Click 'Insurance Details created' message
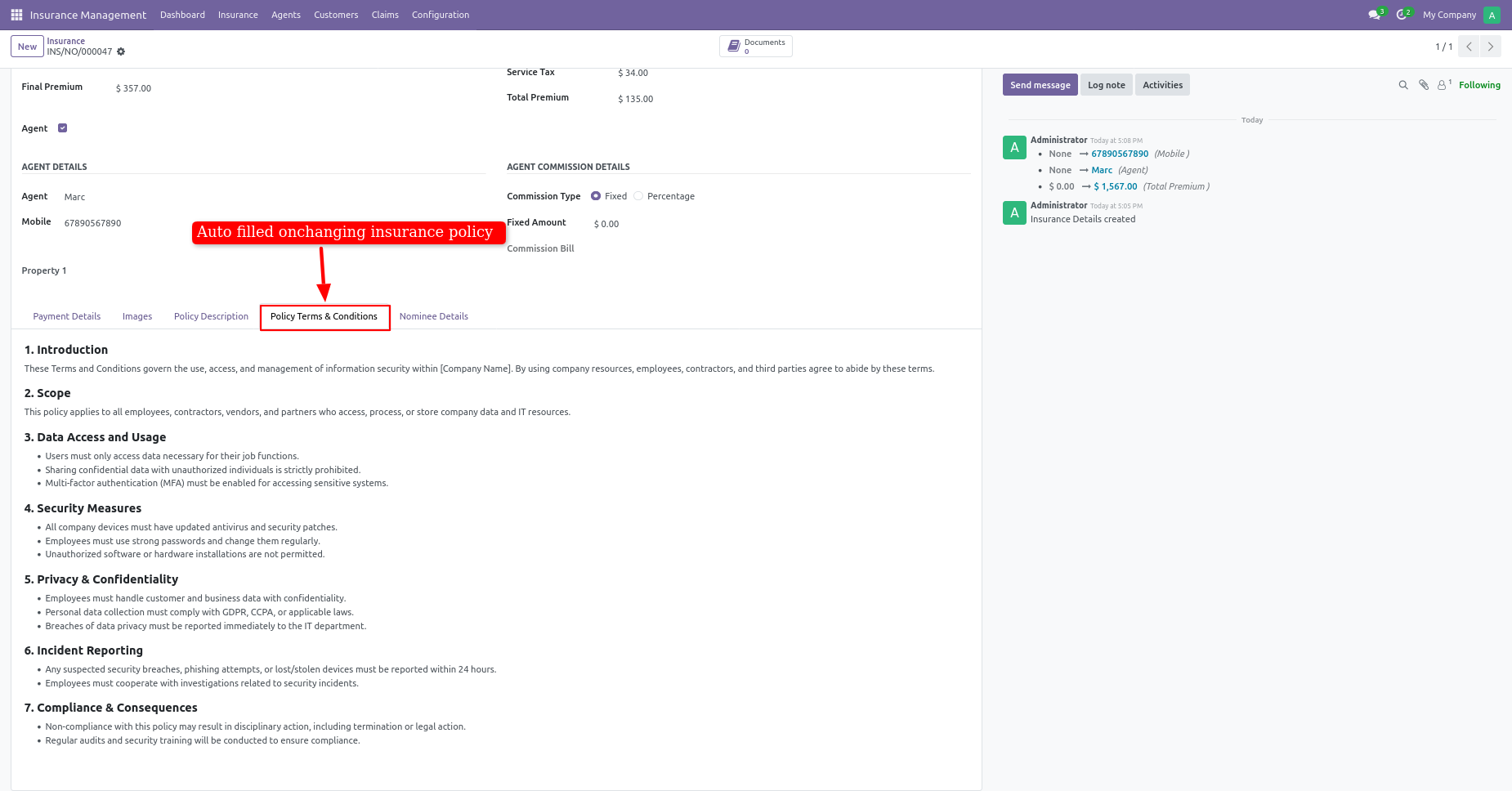Screen dimensions: 1512x791 1083,219
